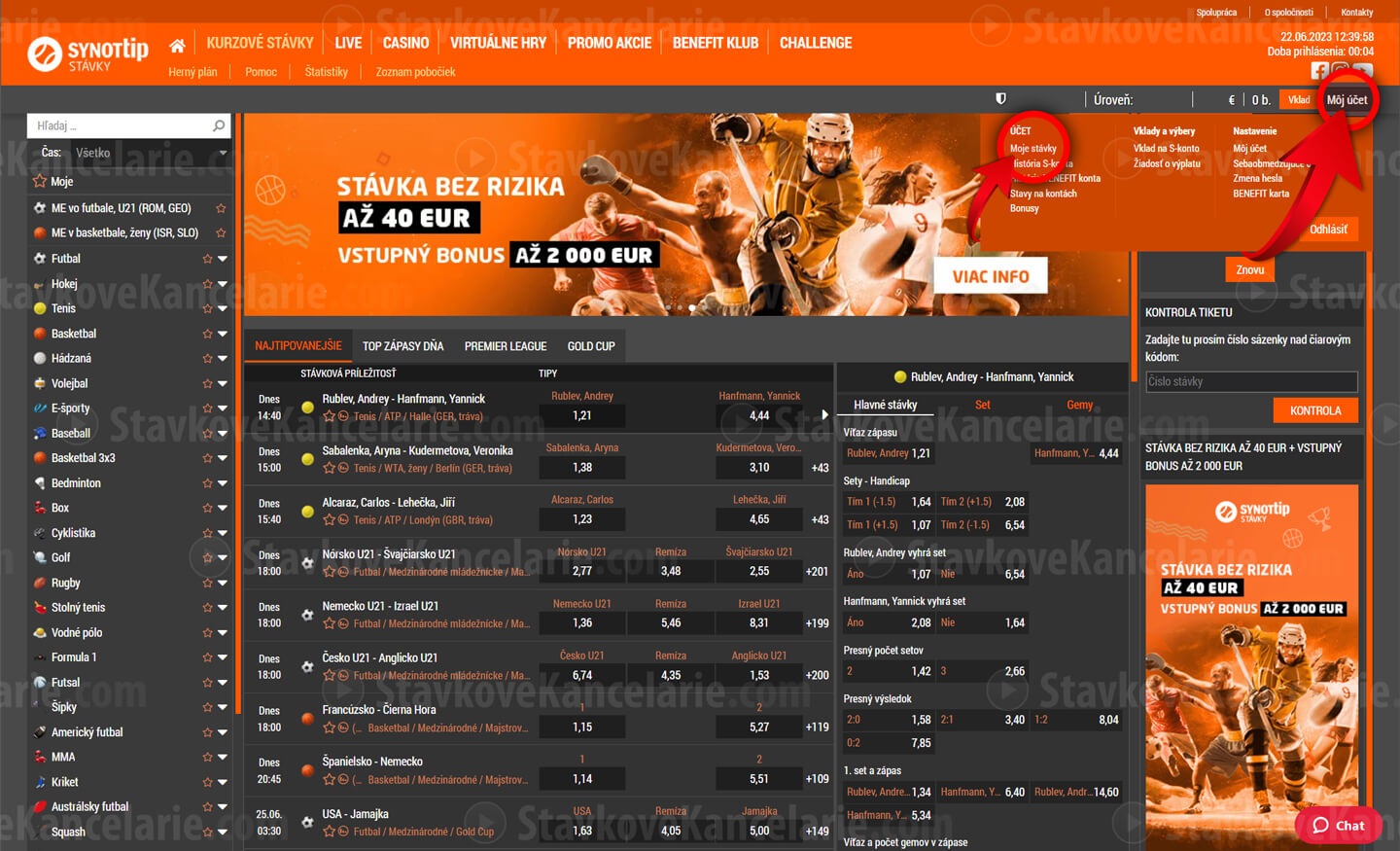The image size is (1400, 851).
Task: Click the volleyball icon next to Volejbal
Action: (x=40, y=383)
